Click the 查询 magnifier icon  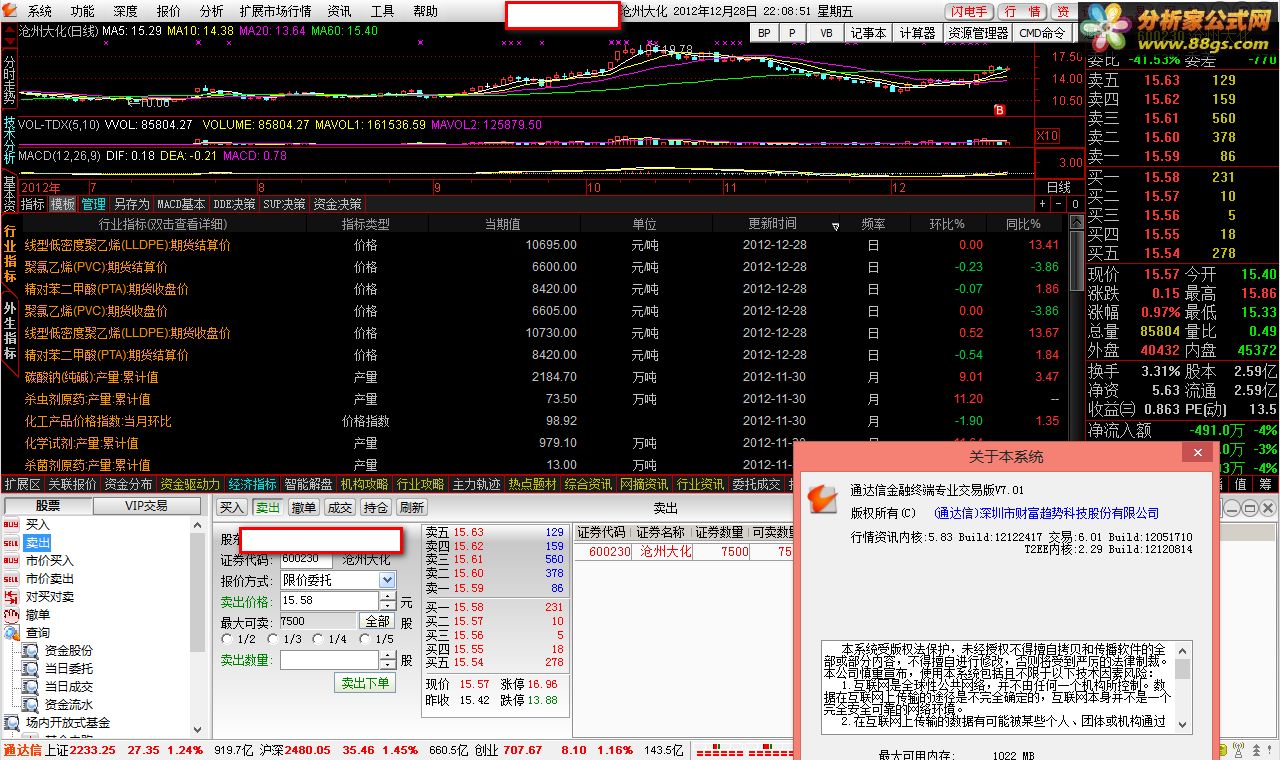pos(11,632)
